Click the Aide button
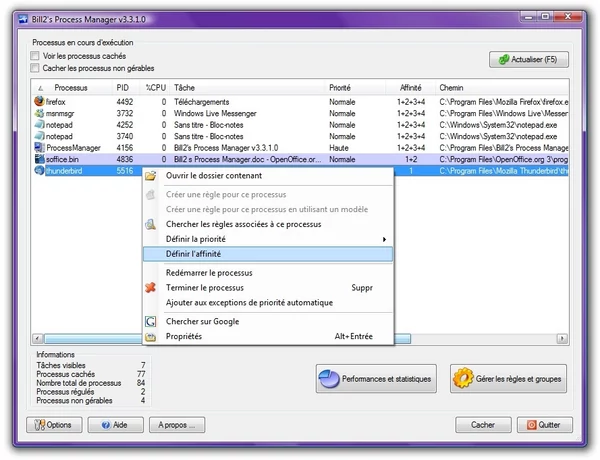 [116, 425]
